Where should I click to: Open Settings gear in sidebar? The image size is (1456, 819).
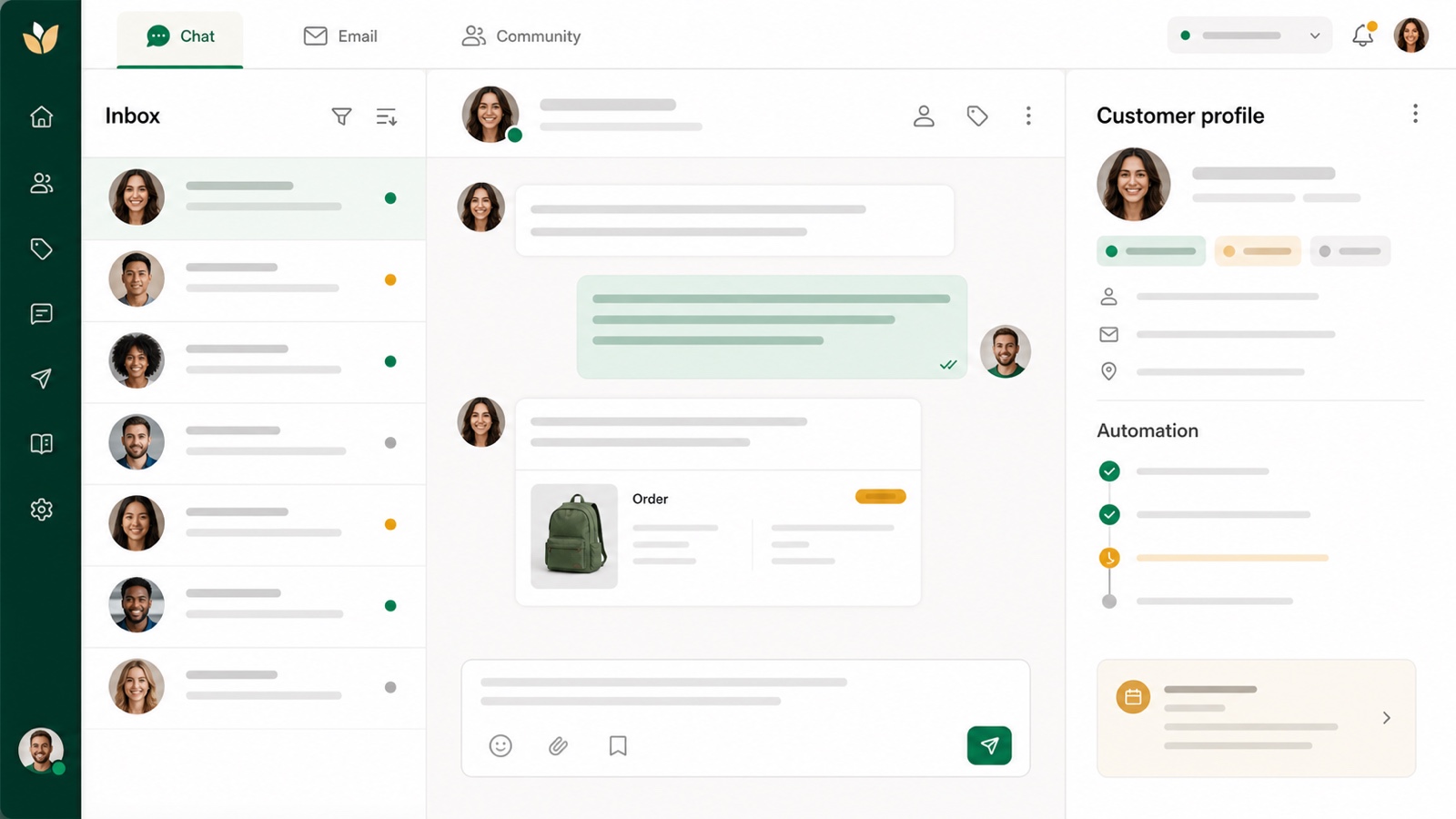coord(41,510)
